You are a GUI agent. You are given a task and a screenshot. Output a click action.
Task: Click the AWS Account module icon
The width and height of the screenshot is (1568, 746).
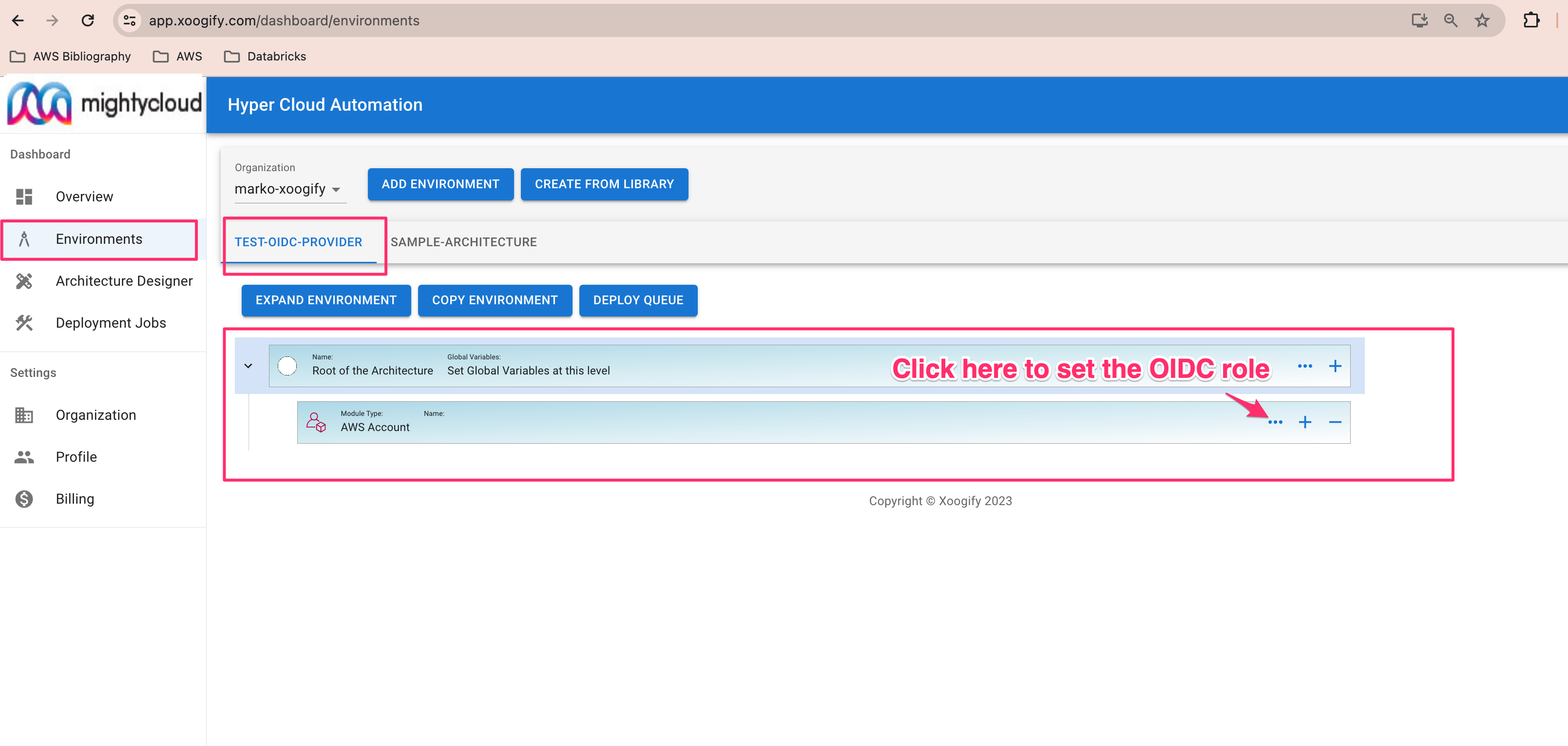pyautogui.click(x=316, y=421)
